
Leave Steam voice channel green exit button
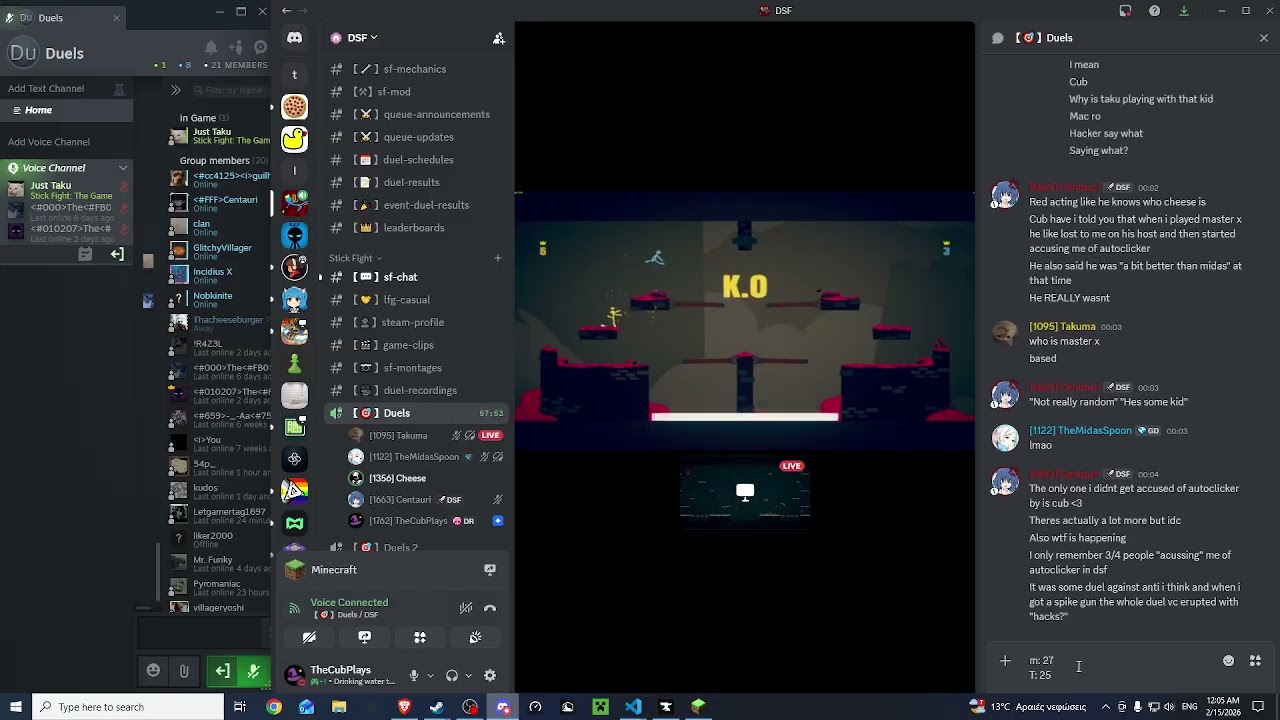222,671
